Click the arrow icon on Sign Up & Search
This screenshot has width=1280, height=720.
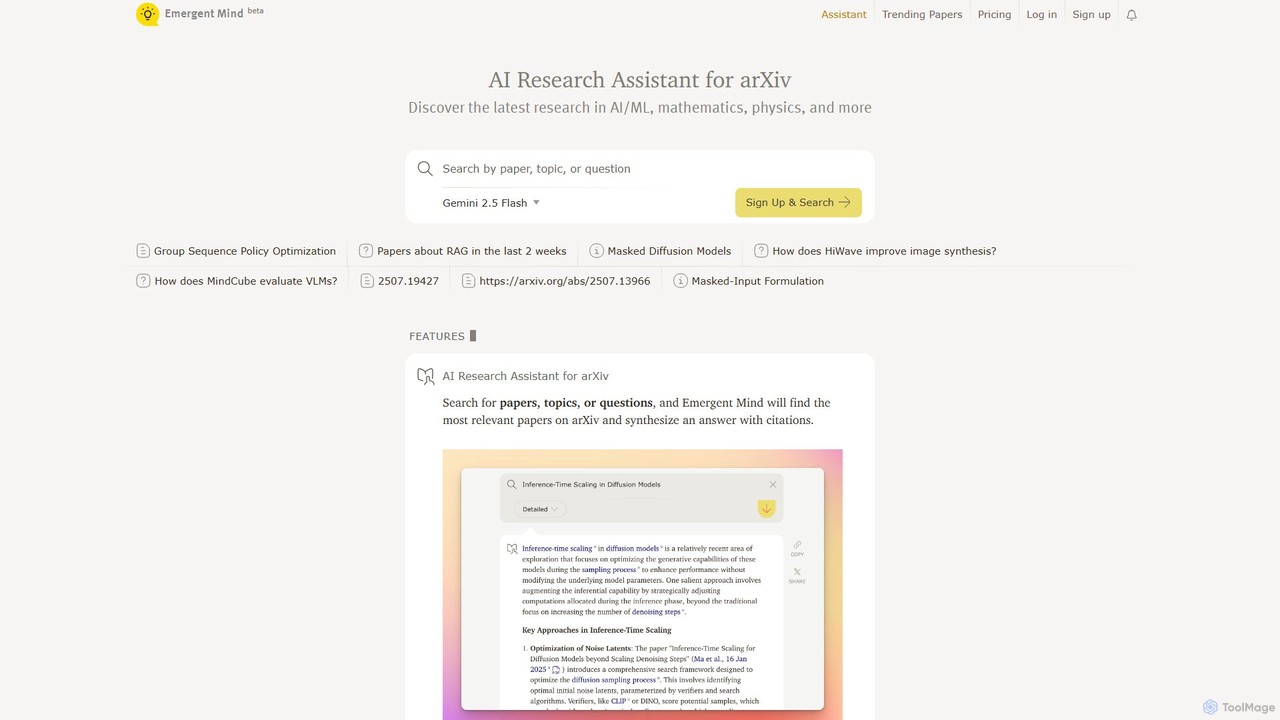pos(845,202)
